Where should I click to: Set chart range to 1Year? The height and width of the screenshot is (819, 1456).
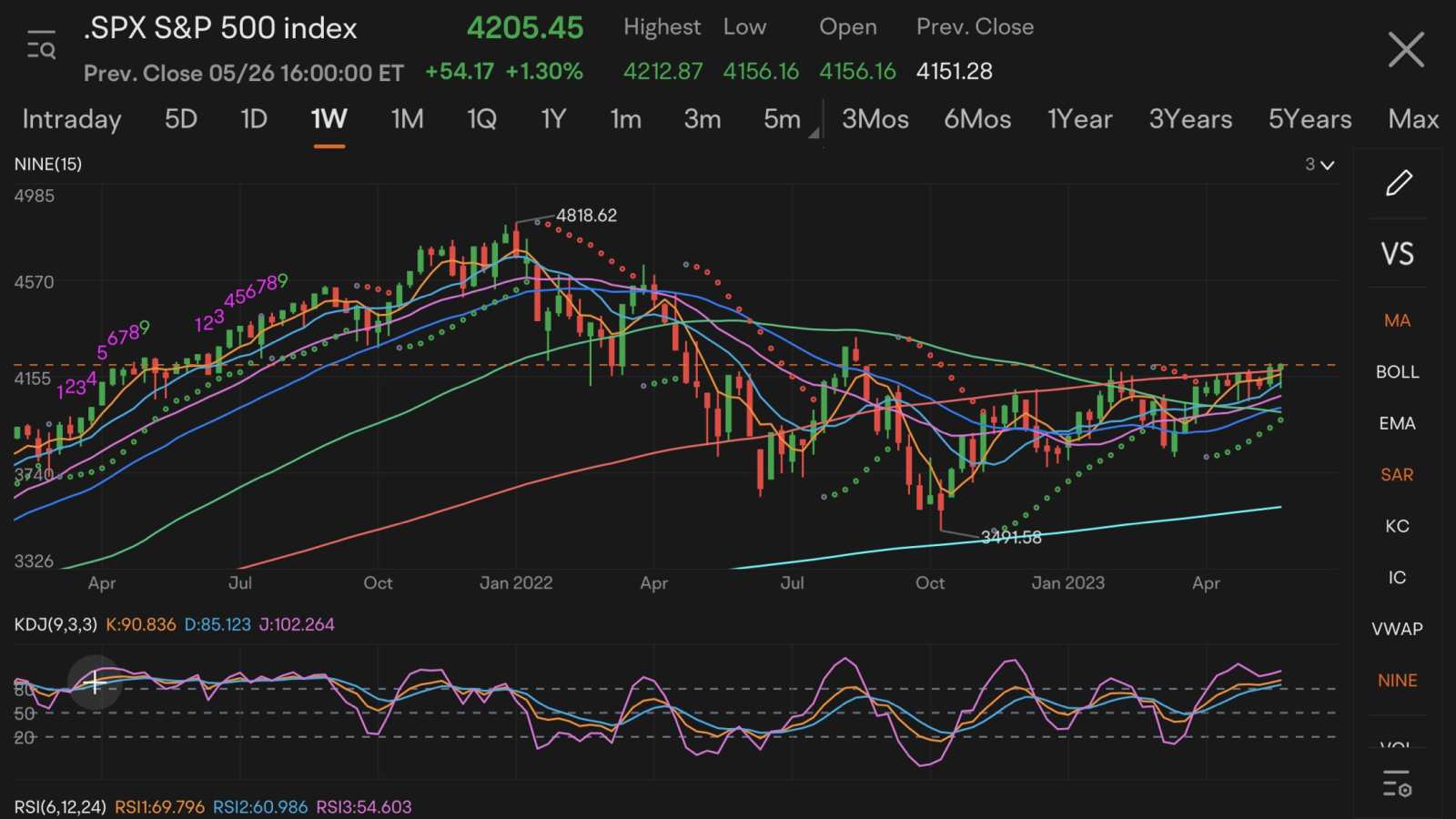pos(1080,119)
